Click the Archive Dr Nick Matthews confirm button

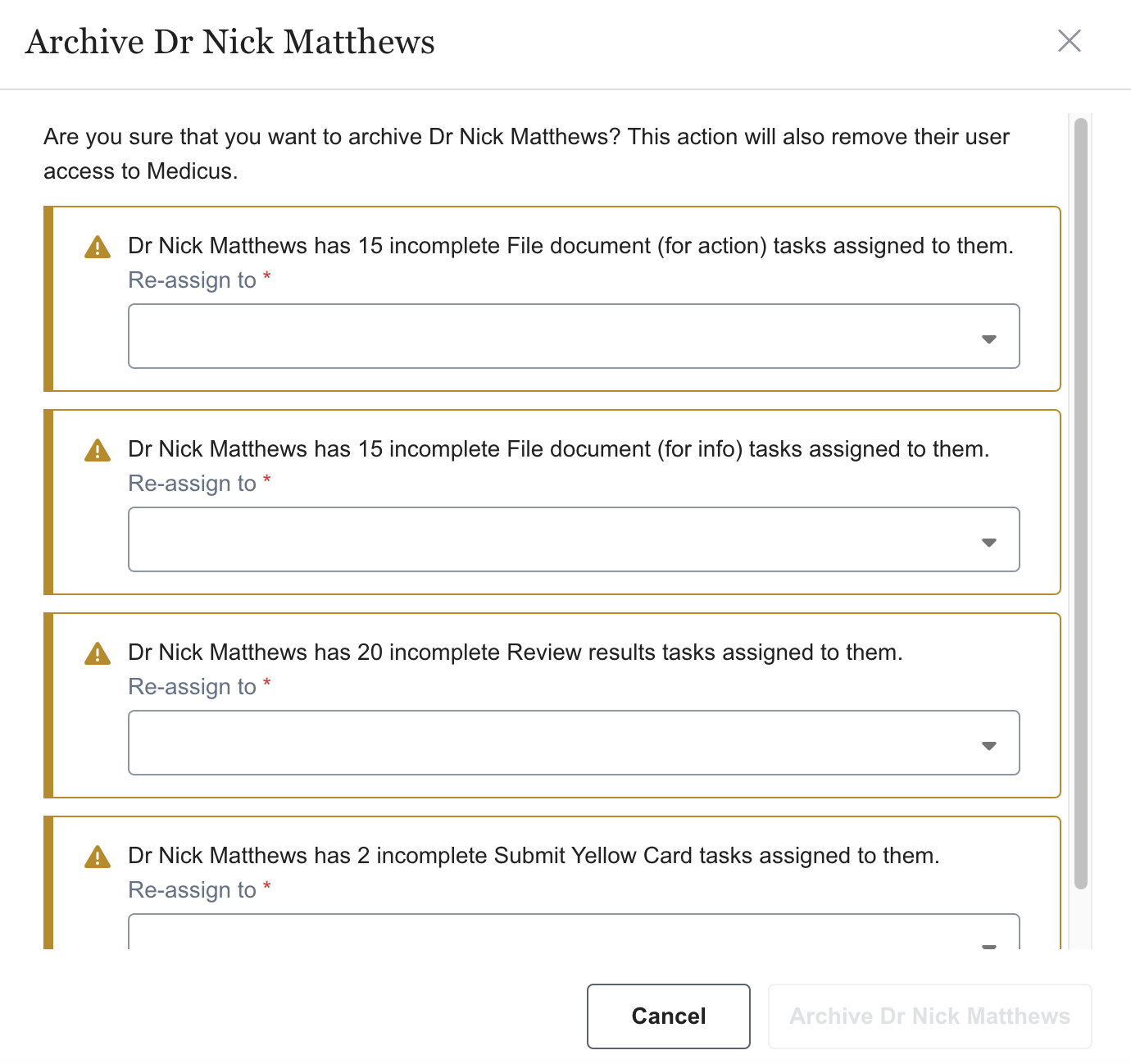(929, 1016)
